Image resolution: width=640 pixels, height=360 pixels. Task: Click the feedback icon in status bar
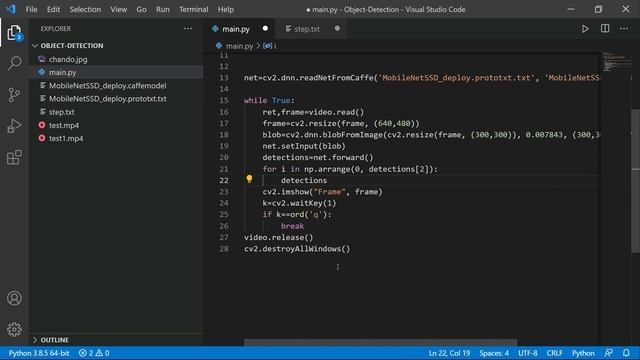coord(609,353)
